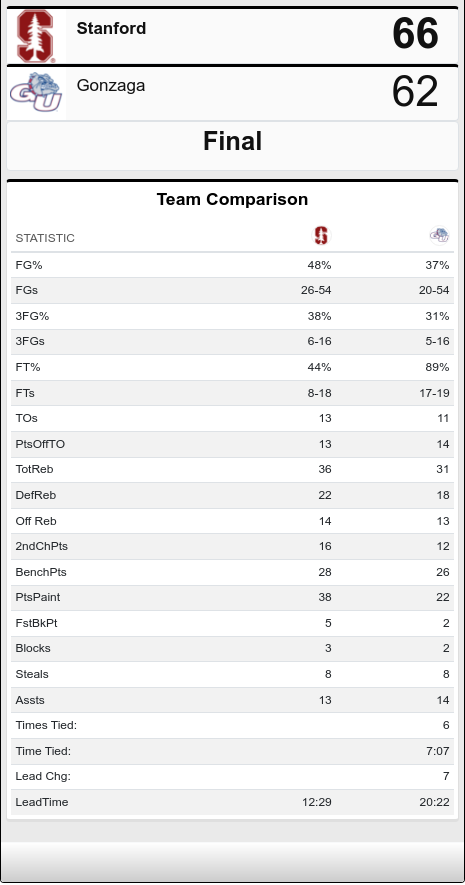465x885 pixels.
Task: Click the TotReb statistic row
Action: pos(232,470)
